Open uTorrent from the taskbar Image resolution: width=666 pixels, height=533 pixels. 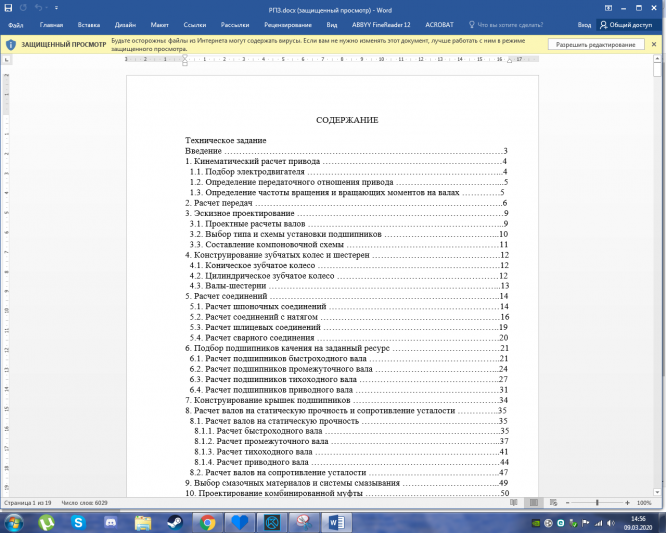click(x=47, y=522)
